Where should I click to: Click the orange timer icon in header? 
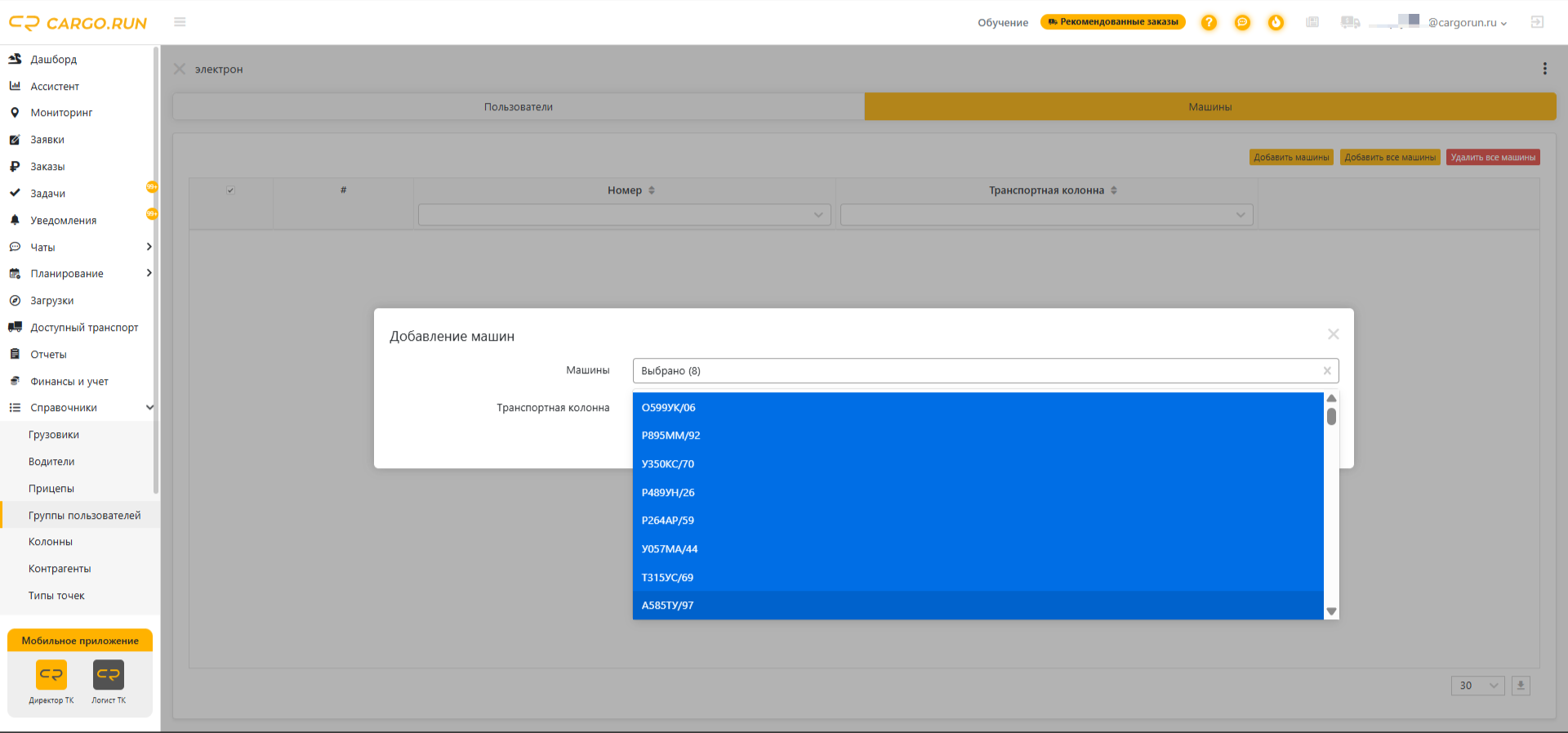coord(1276,23)
